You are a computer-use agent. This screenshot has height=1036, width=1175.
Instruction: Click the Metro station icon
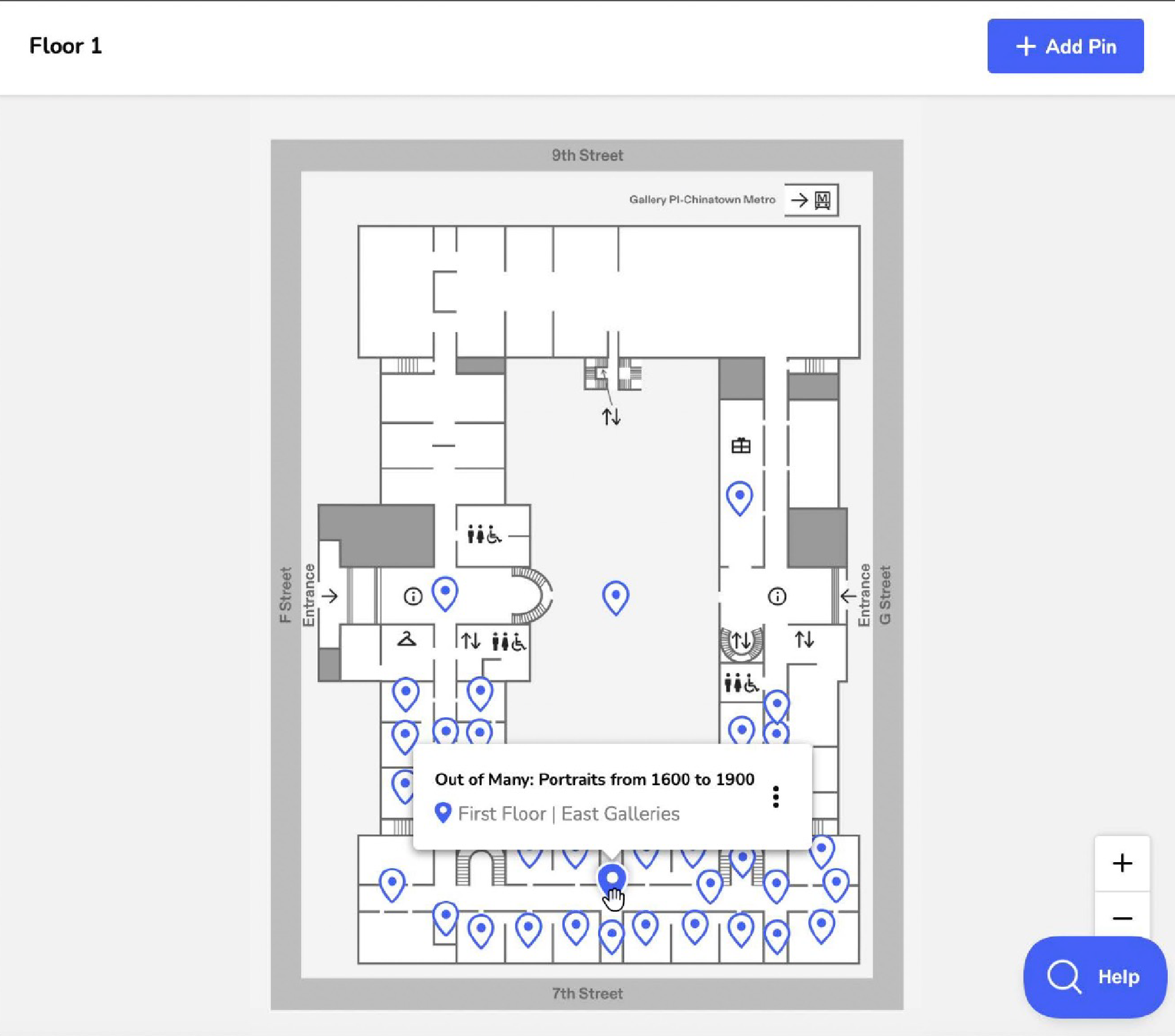[x=822, y=200]
